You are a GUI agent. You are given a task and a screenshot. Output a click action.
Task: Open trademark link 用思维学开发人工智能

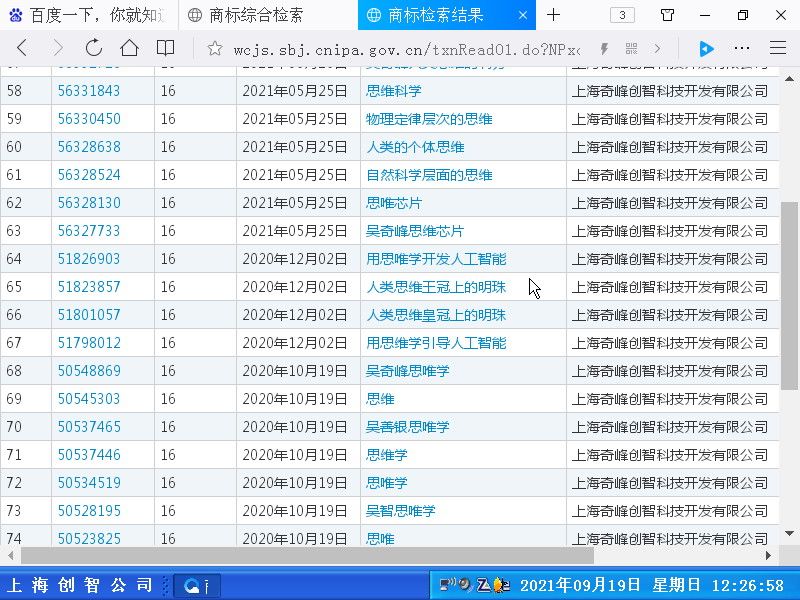[436, 259]
